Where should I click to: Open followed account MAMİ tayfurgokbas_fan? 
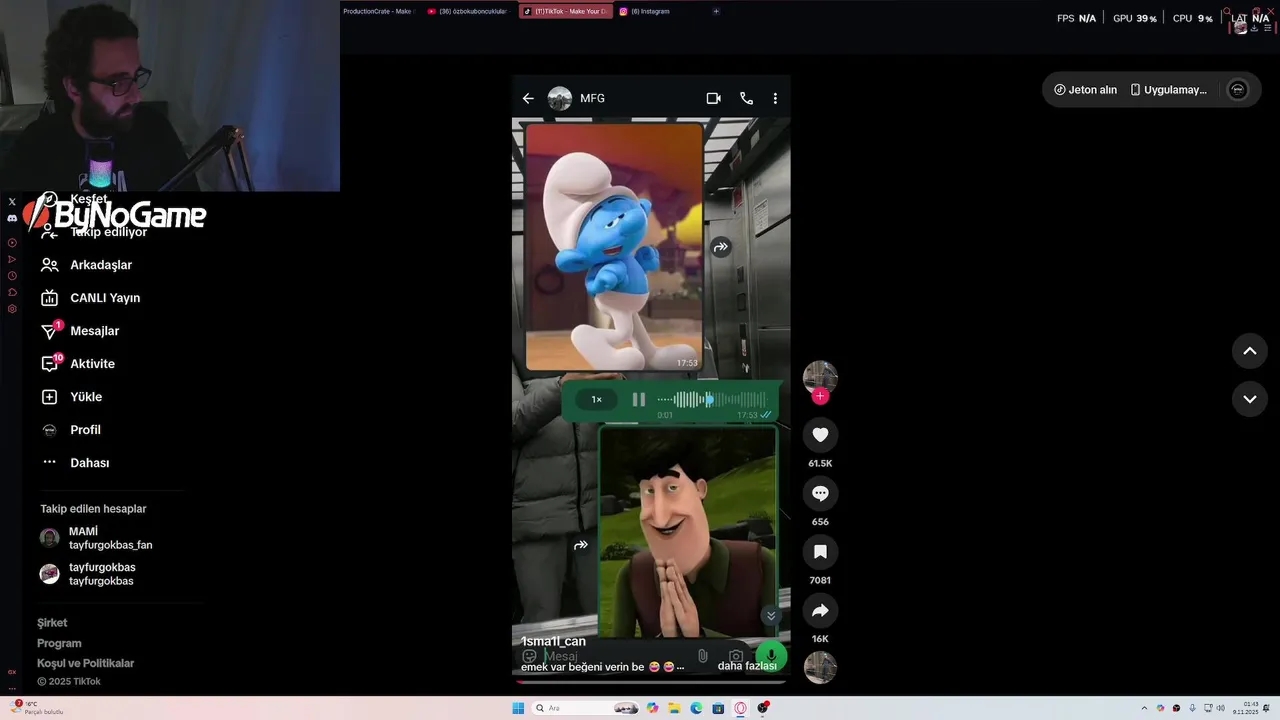pos(96,538)
